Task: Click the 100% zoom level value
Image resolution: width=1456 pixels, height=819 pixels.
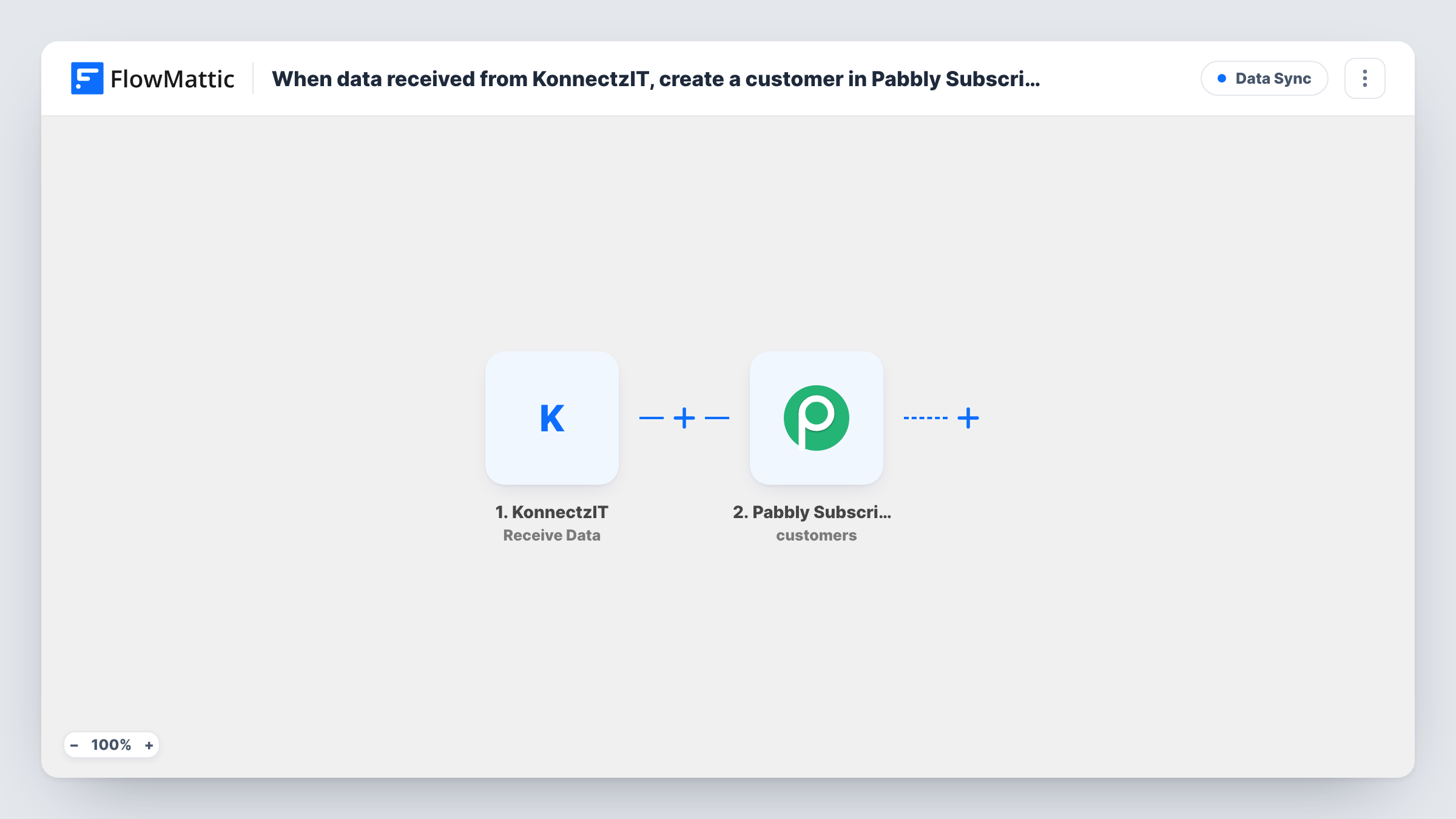Action: 111,745
